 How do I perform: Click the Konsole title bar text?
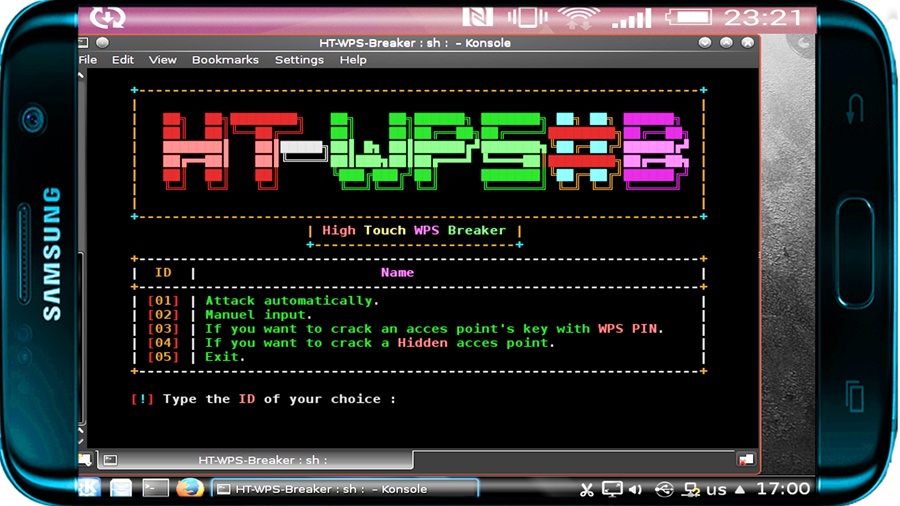pos(414,43)
